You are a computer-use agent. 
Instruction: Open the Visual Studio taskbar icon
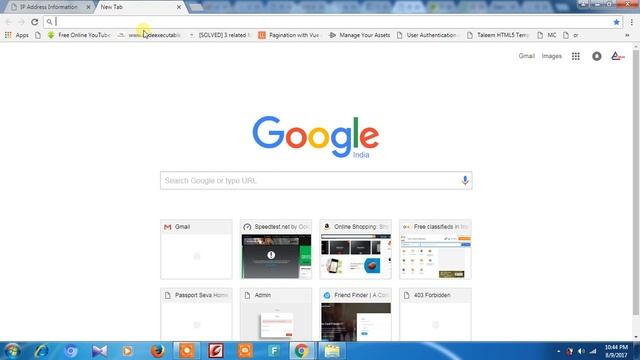99,351
